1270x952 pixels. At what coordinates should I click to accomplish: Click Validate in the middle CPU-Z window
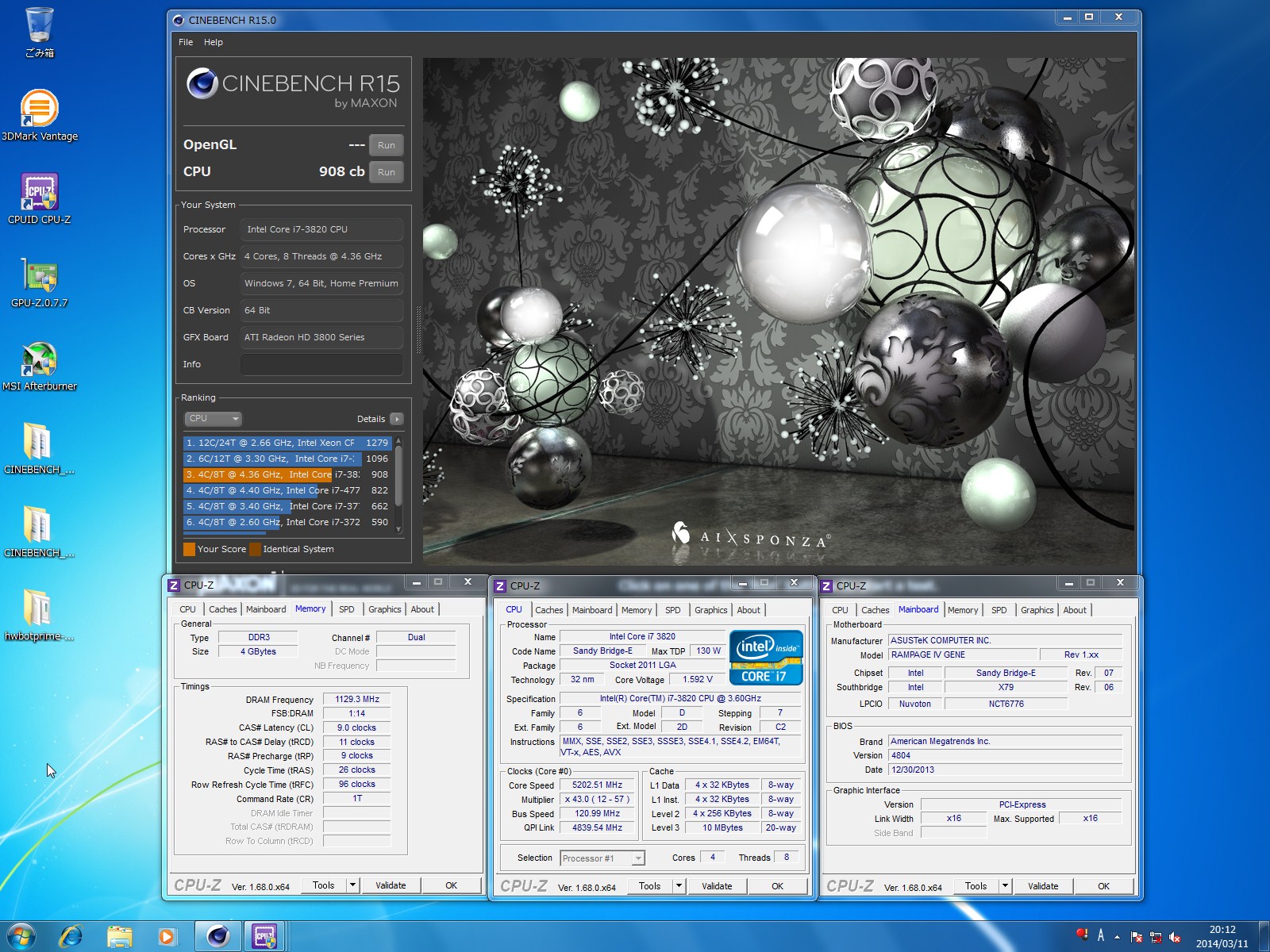click(717, 886)
